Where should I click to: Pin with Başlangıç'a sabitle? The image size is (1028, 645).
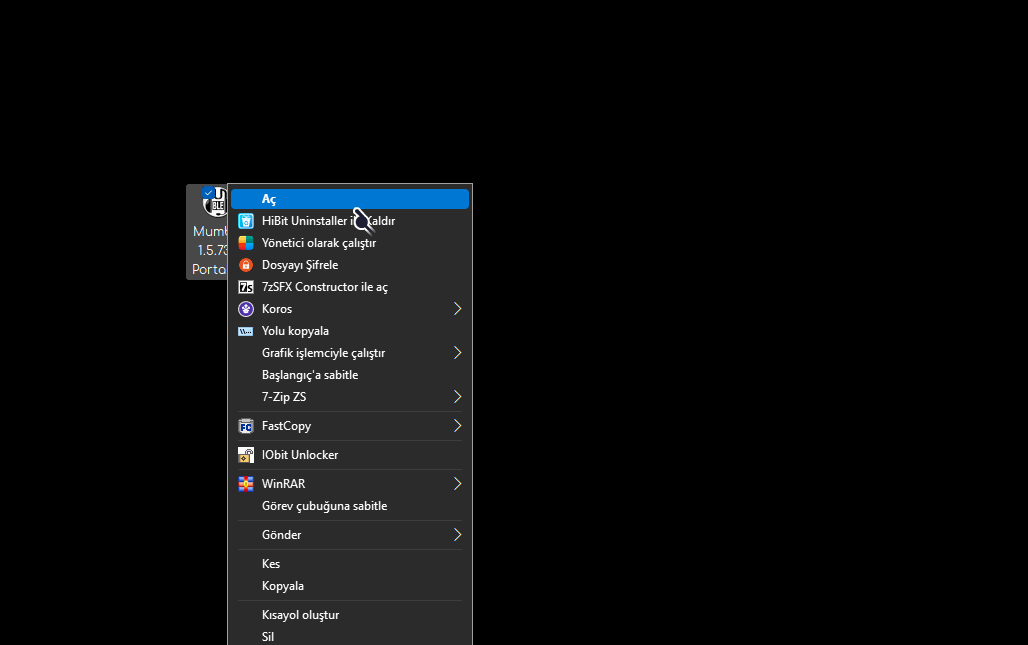350,375
